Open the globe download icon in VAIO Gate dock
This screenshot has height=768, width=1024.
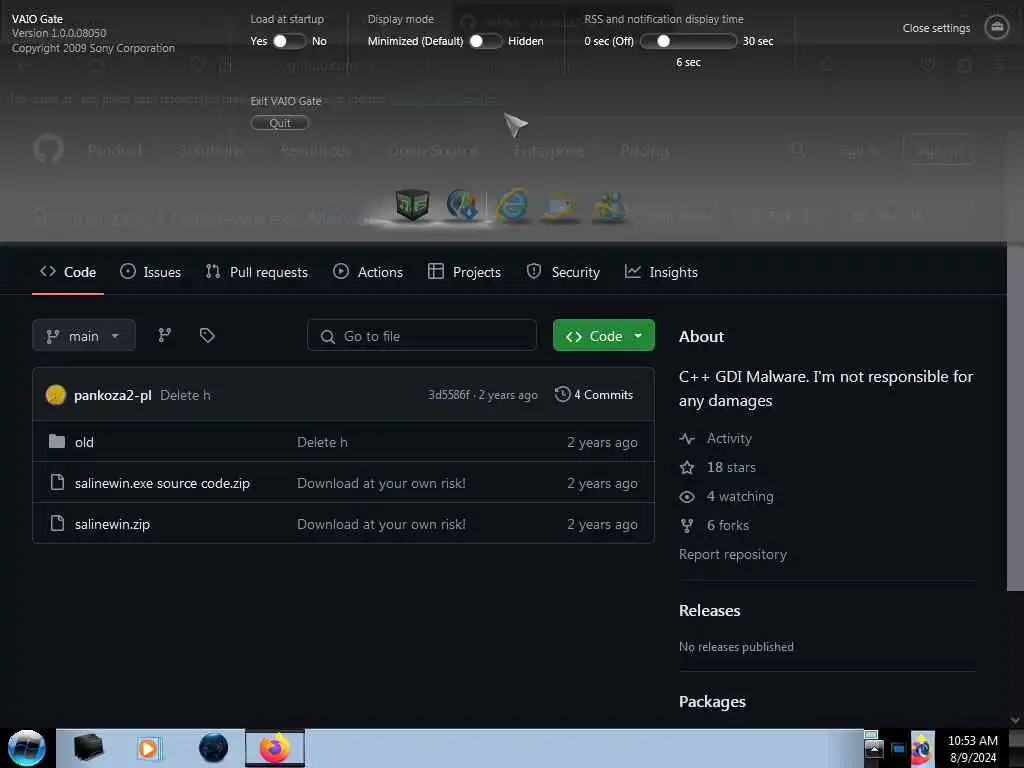[462, 205]
